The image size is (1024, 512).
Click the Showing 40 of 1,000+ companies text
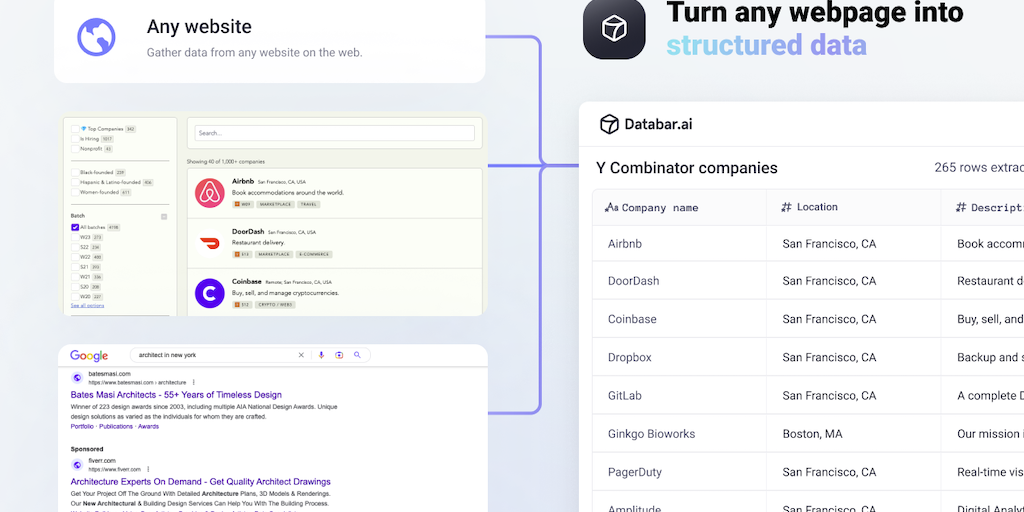click(226, 161)
